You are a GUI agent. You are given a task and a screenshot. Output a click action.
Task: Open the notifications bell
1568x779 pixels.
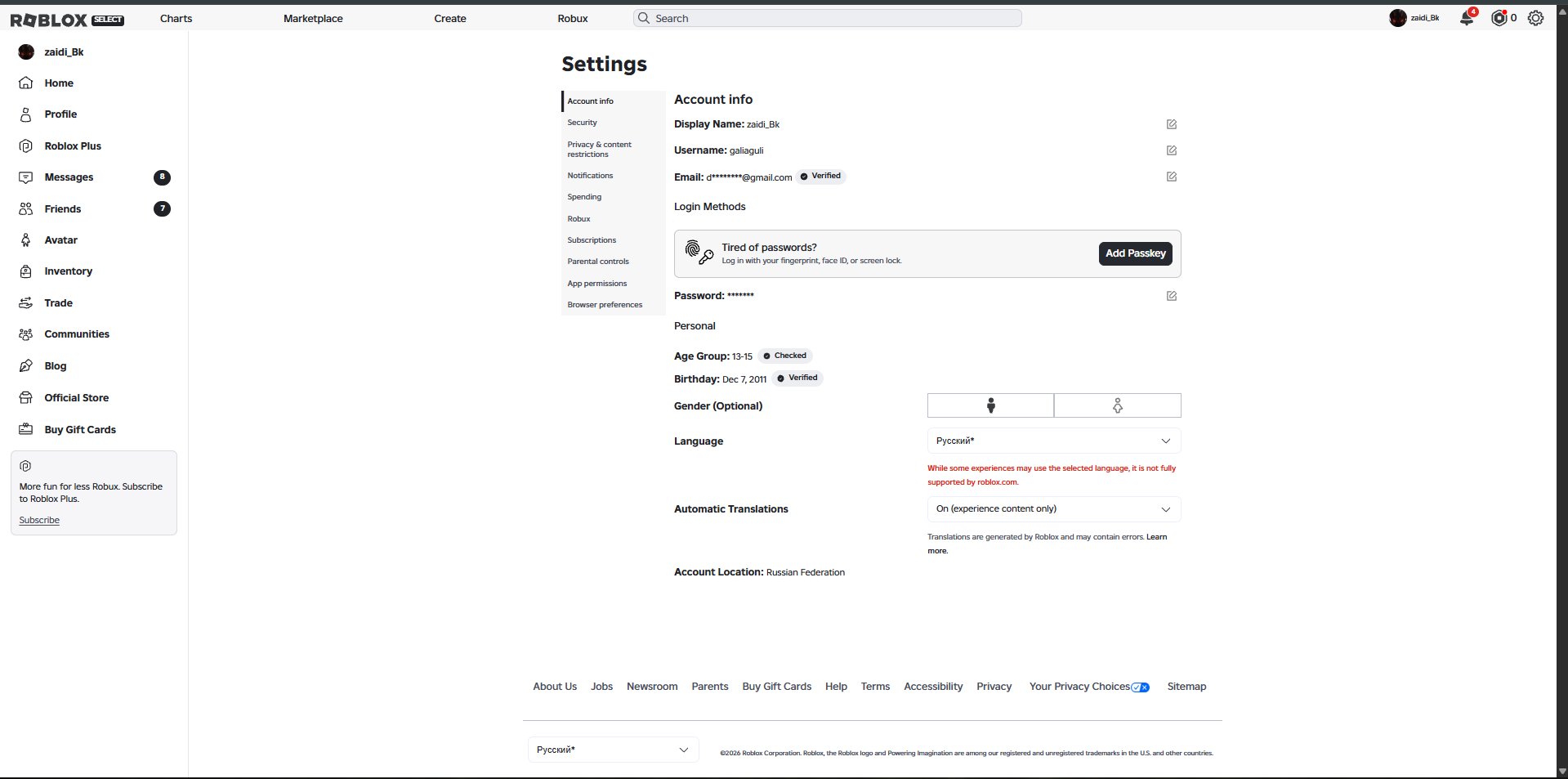click(1467, 18)
